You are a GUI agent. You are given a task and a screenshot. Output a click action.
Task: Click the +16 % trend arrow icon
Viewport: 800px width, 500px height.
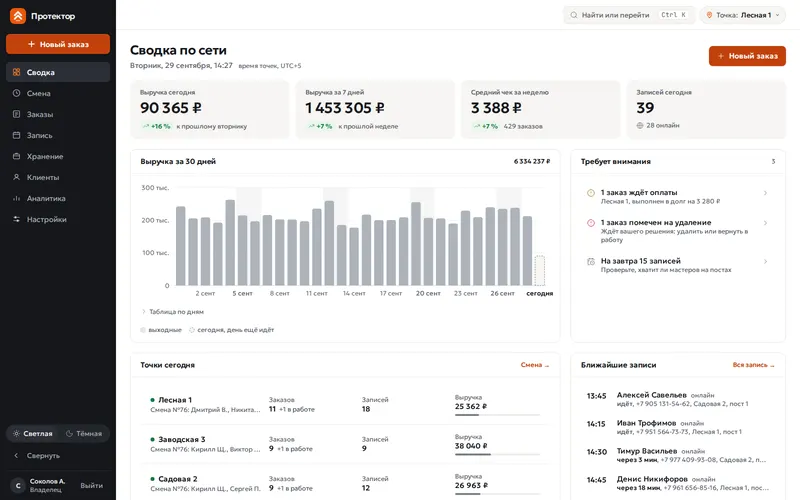coord(146,126)
